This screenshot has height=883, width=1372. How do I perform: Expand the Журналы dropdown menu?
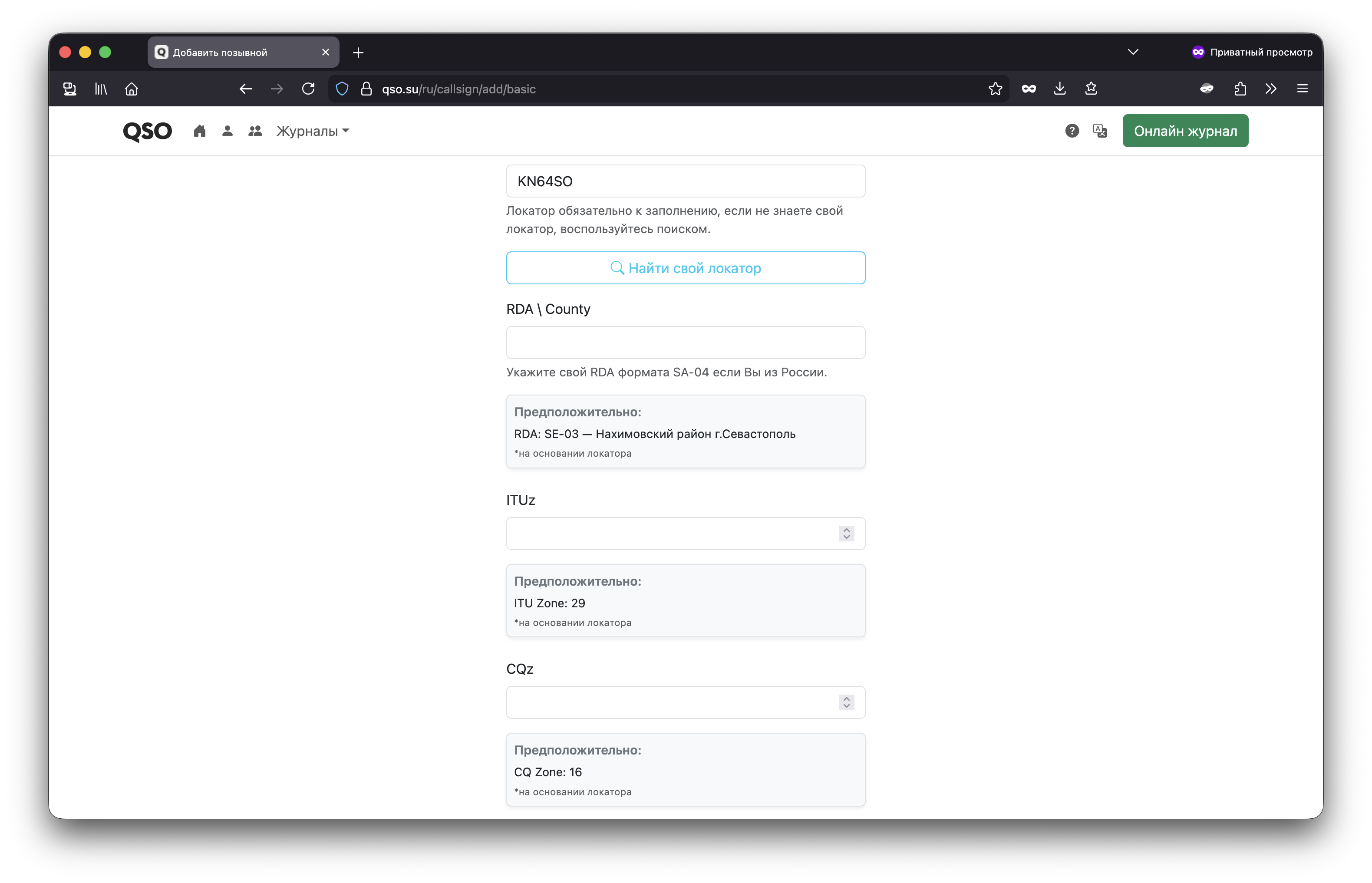tap(313, 131)
